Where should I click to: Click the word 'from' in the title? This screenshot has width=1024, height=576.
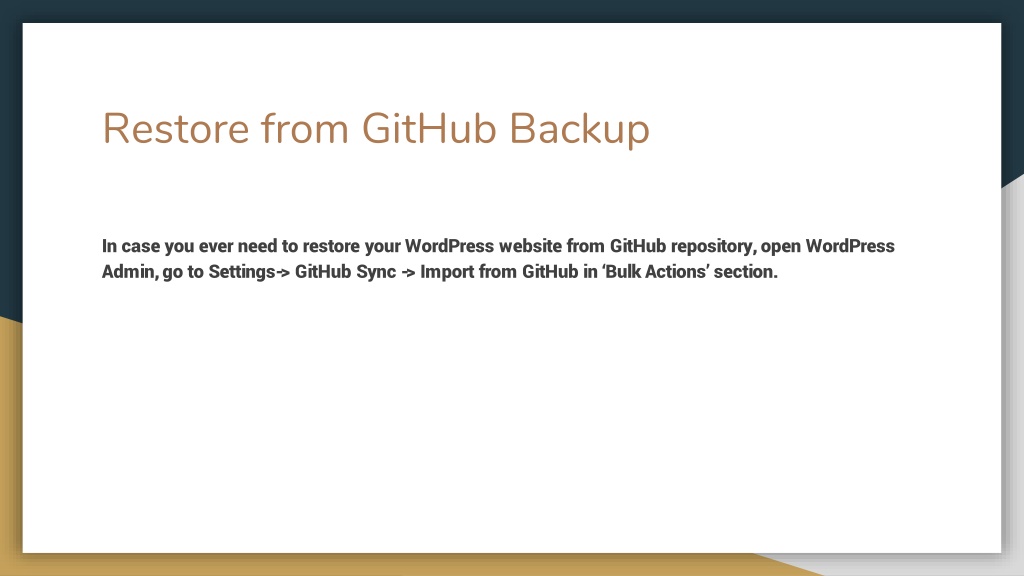pos(305,128)
